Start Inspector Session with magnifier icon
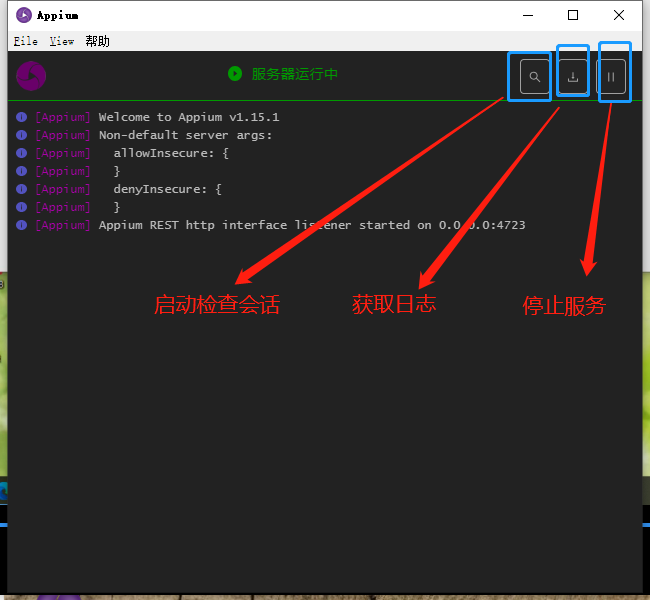650x600 pixels. pyautogui.click(x=535, y=77)
